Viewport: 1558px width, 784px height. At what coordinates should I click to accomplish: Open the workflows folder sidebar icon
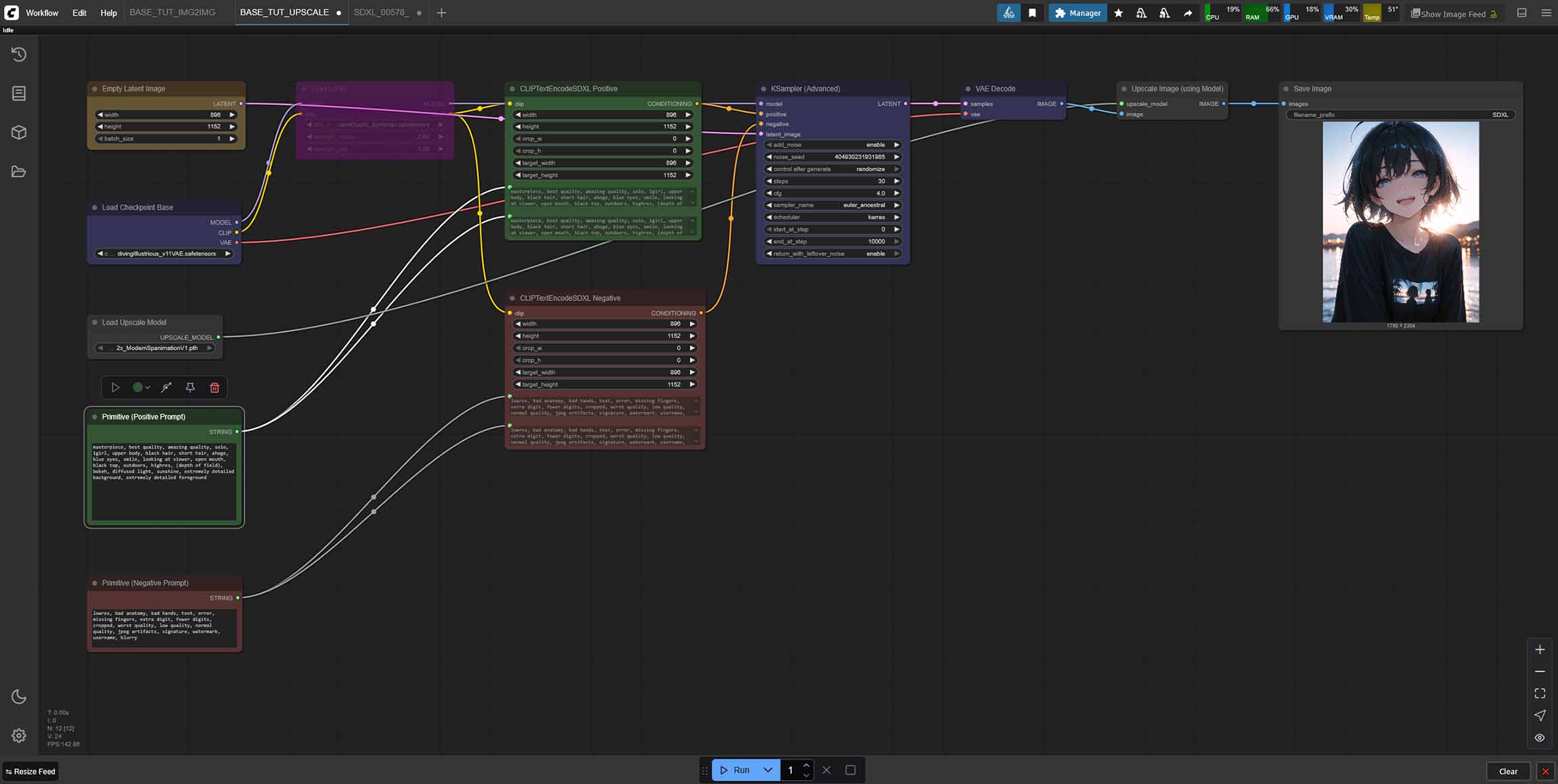[x=19, y=172]
